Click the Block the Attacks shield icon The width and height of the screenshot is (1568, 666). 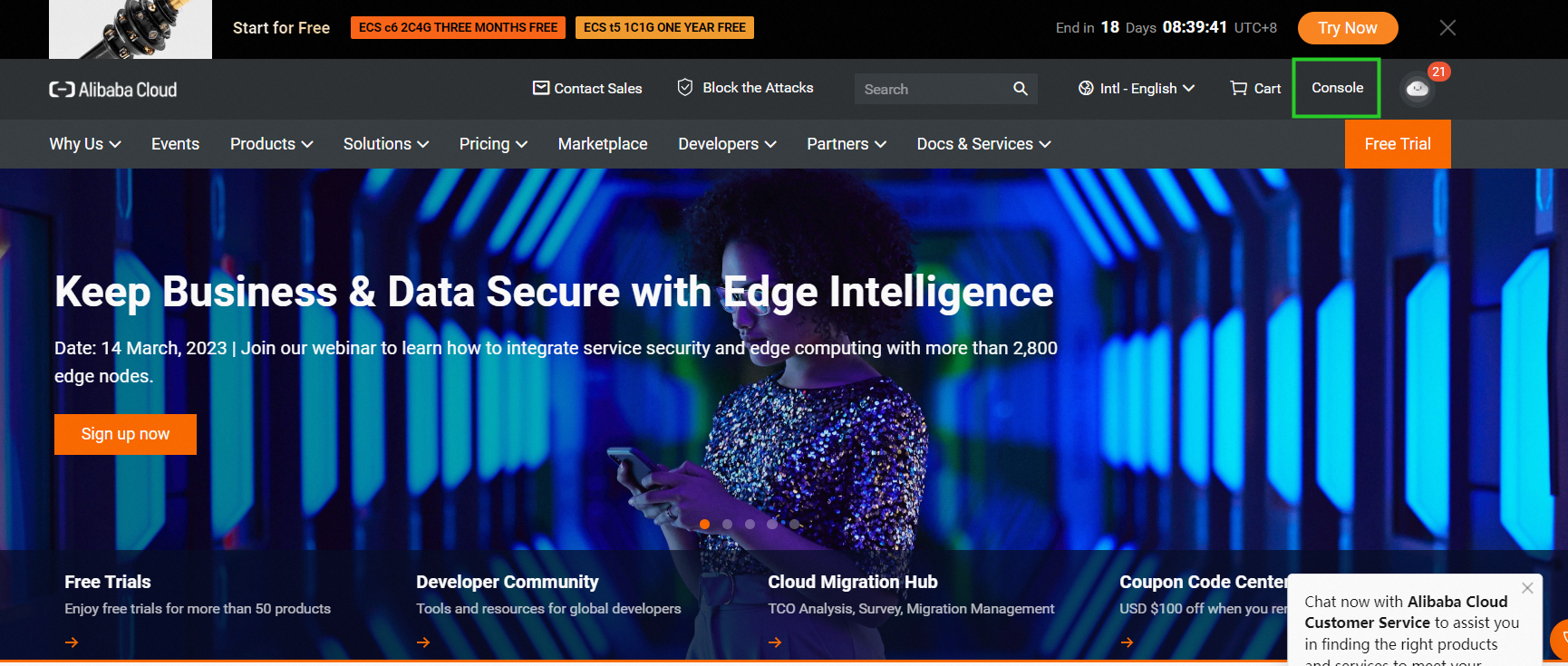click(685, 87)
